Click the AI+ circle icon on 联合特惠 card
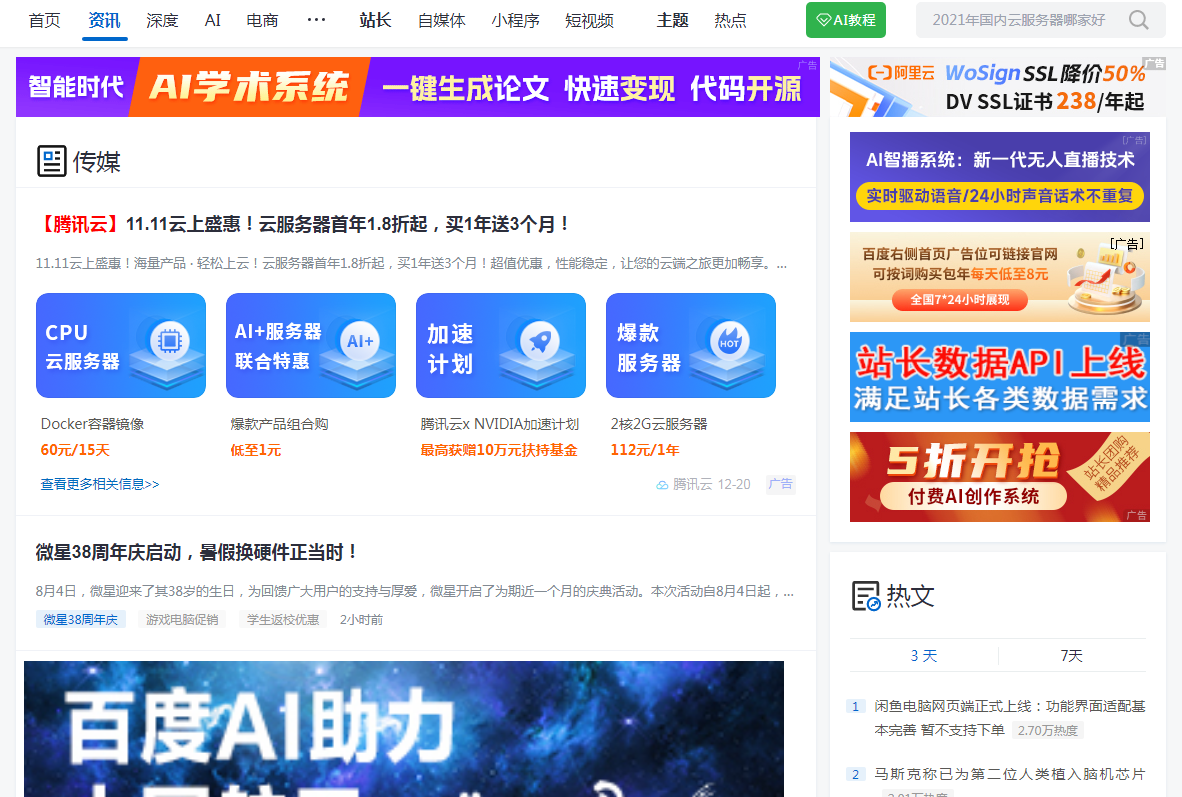This screenshot has height=797, width=1182. coord(360,341)
